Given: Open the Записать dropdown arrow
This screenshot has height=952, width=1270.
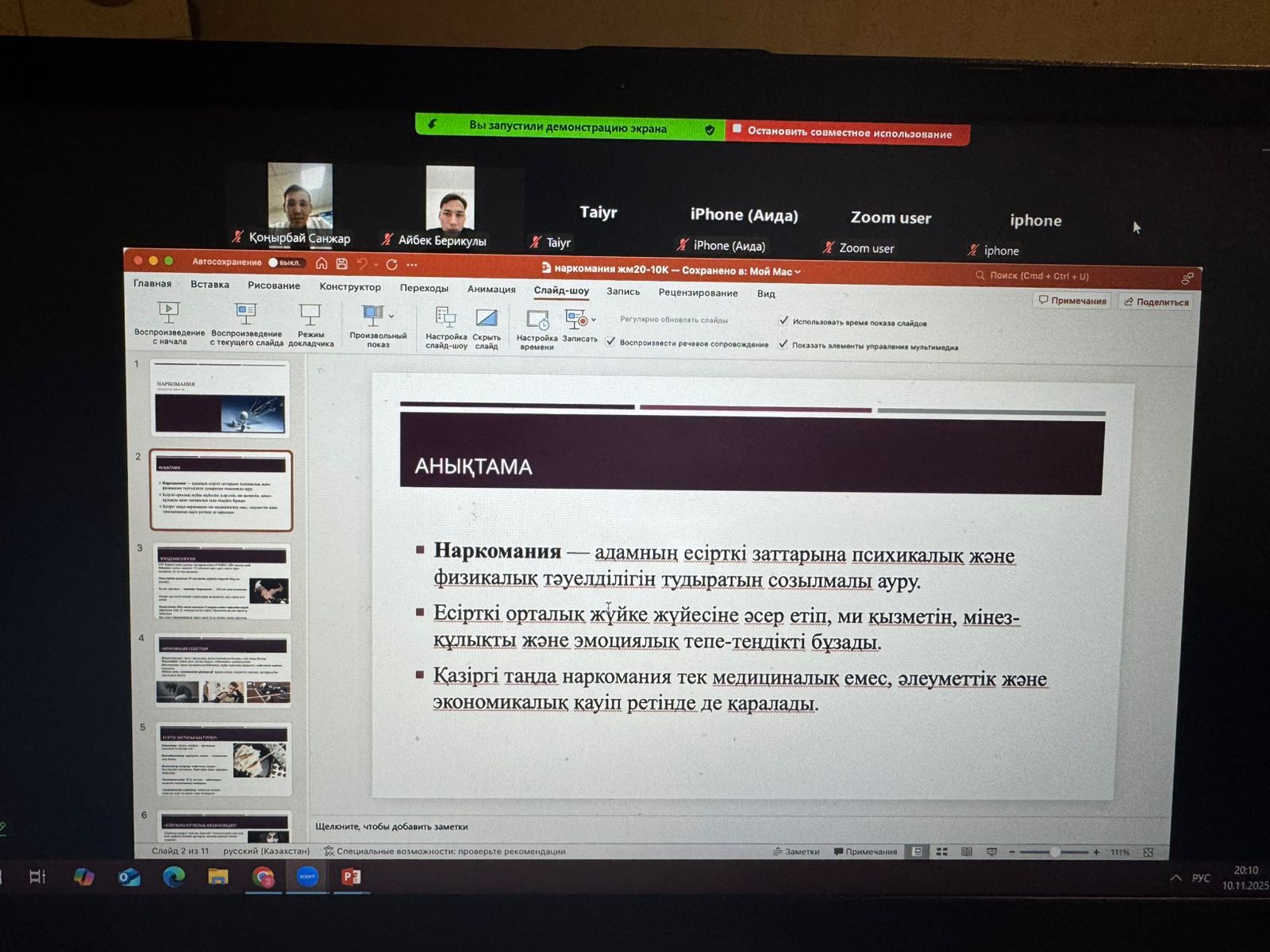Looking at the screenshot, I should pyautogui.click(x=594, y=320).
